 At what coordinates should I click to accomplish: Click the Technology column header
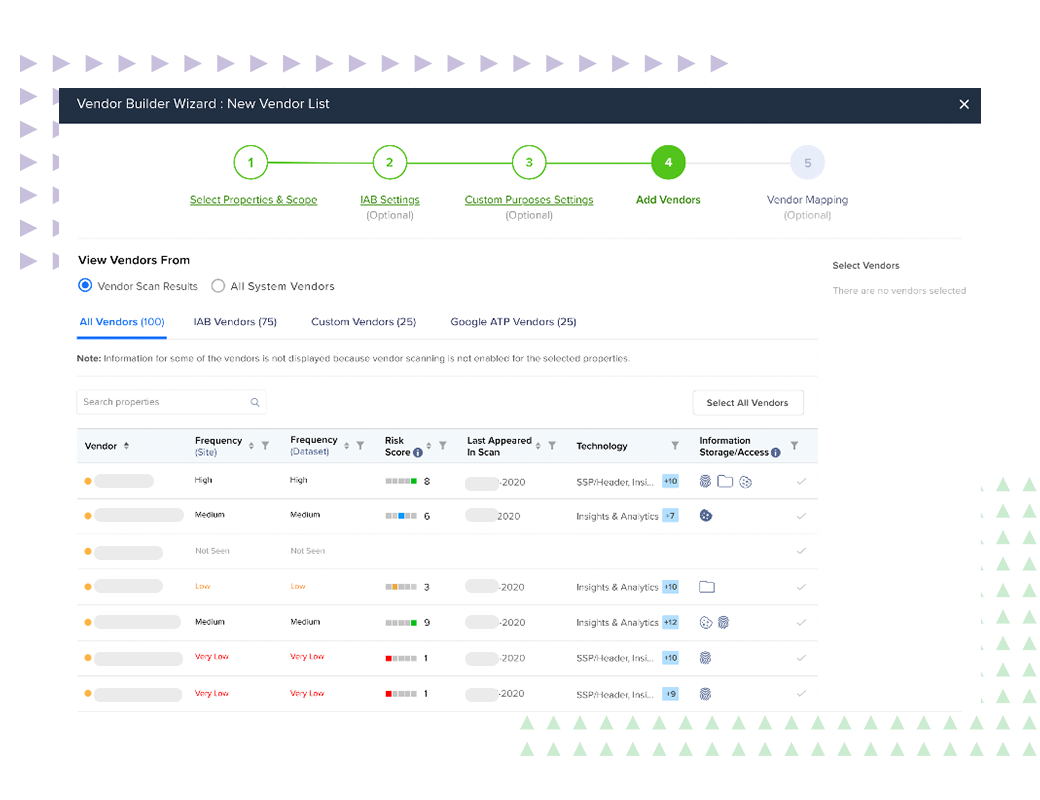602,446
